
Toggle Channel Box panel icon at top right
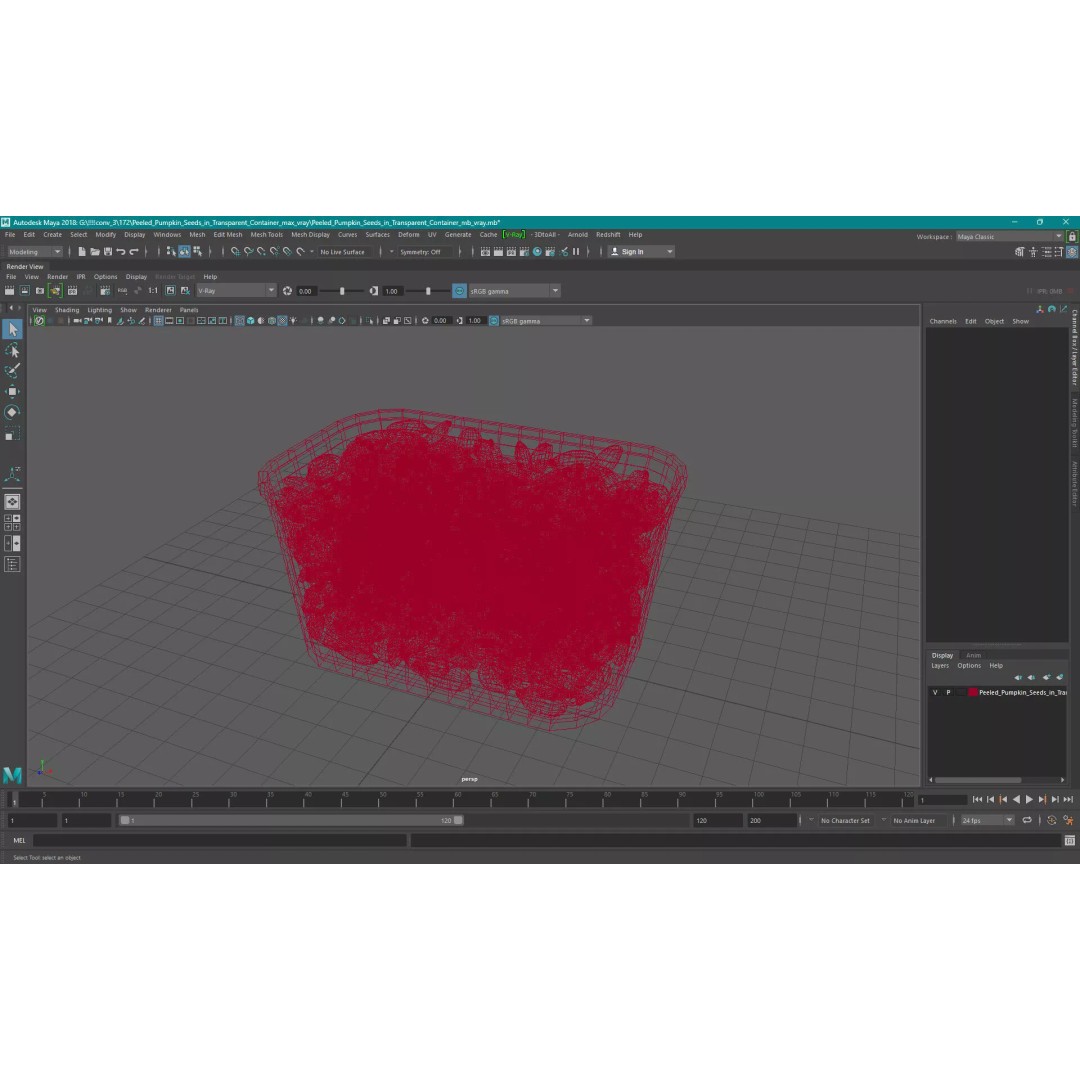1072,252
